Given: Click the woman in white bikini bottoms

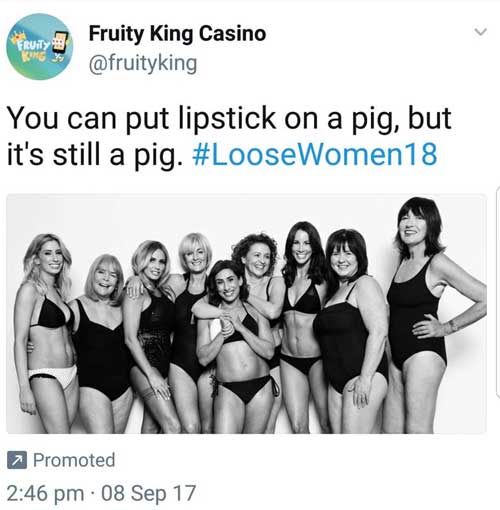Looking at the screenshot, I should point(47,333).
